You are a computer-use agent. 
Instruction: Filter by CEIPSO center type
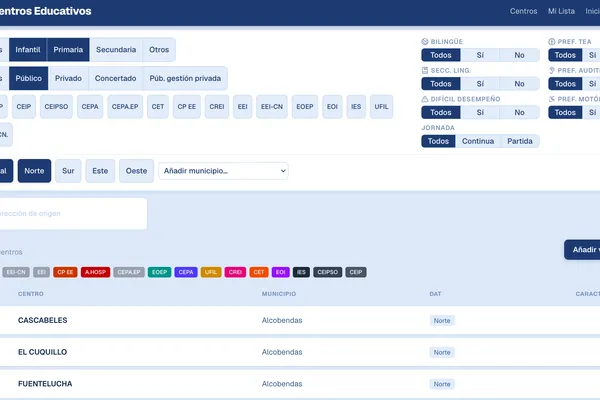56,107
